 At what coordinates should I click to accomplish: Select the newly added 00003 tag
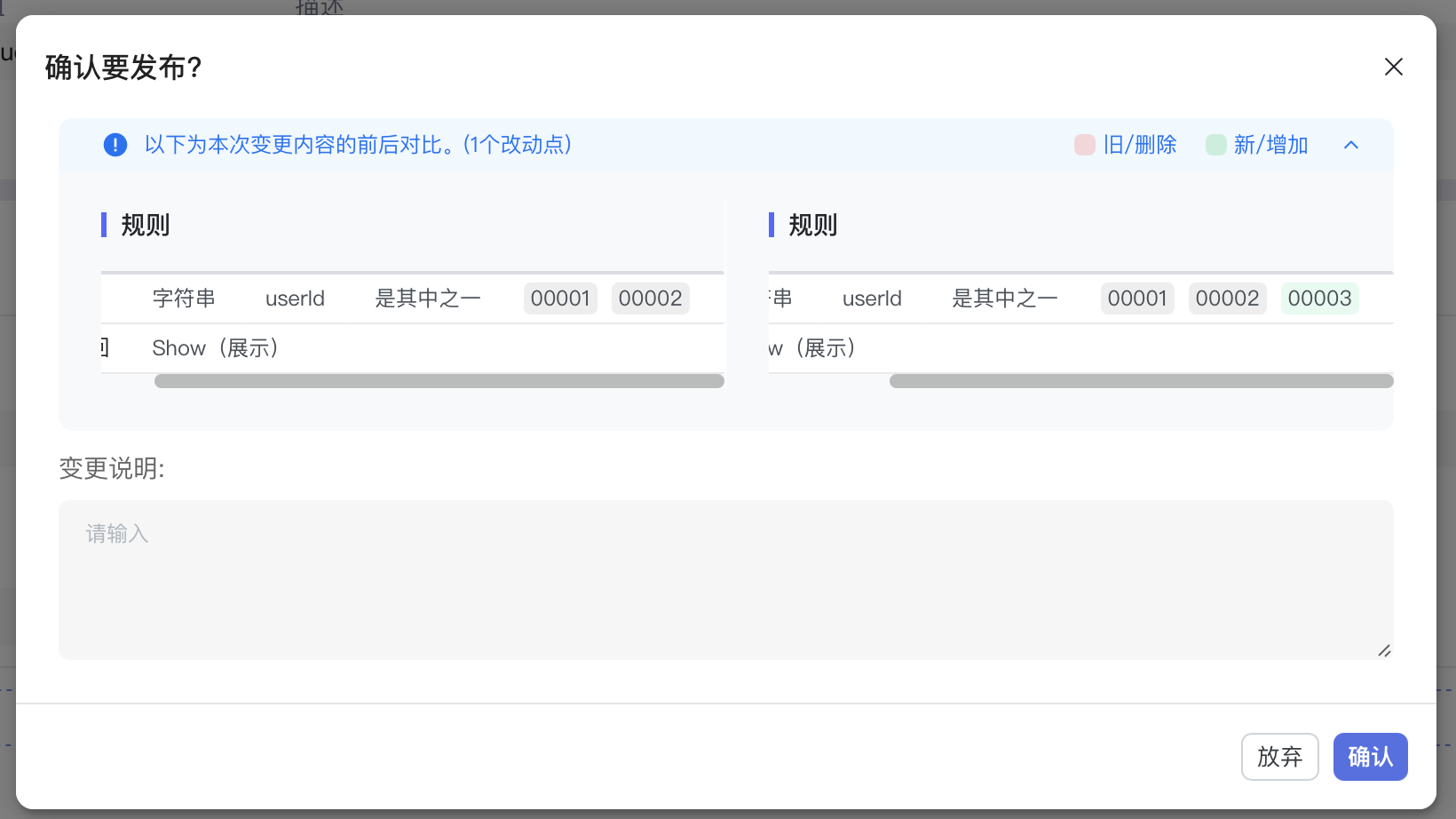click(x=1319, y=298)
